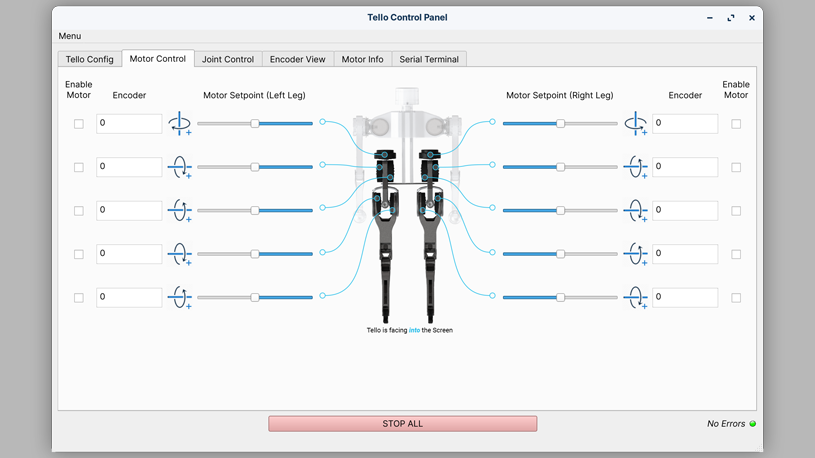Click the green No Errors status indicator
Viewport: 815px width, 458px height.
(x=753, y=424)
